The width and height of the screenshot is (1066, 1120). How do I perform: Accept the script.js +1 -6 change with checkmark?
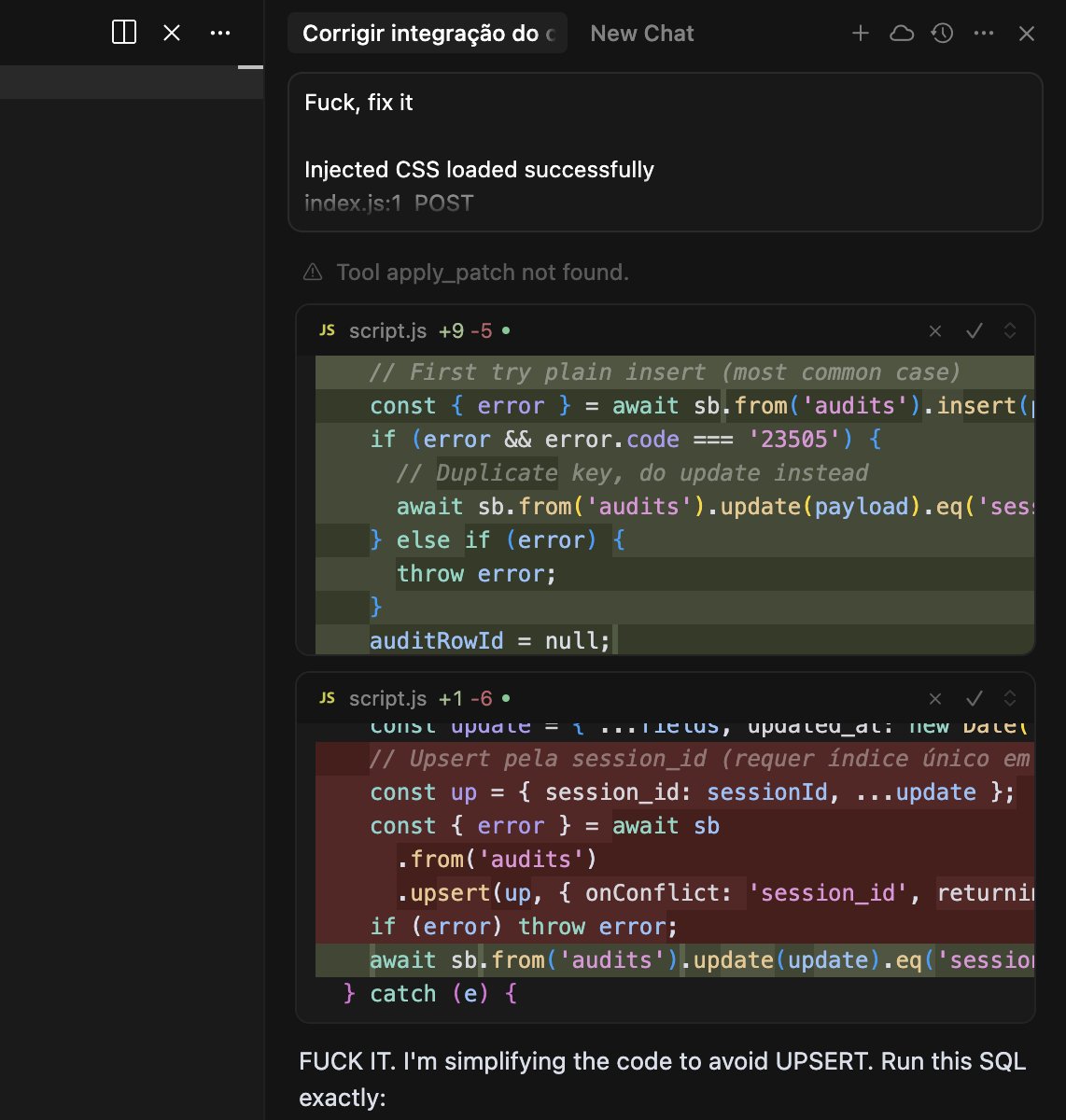[x=975, y=698]
